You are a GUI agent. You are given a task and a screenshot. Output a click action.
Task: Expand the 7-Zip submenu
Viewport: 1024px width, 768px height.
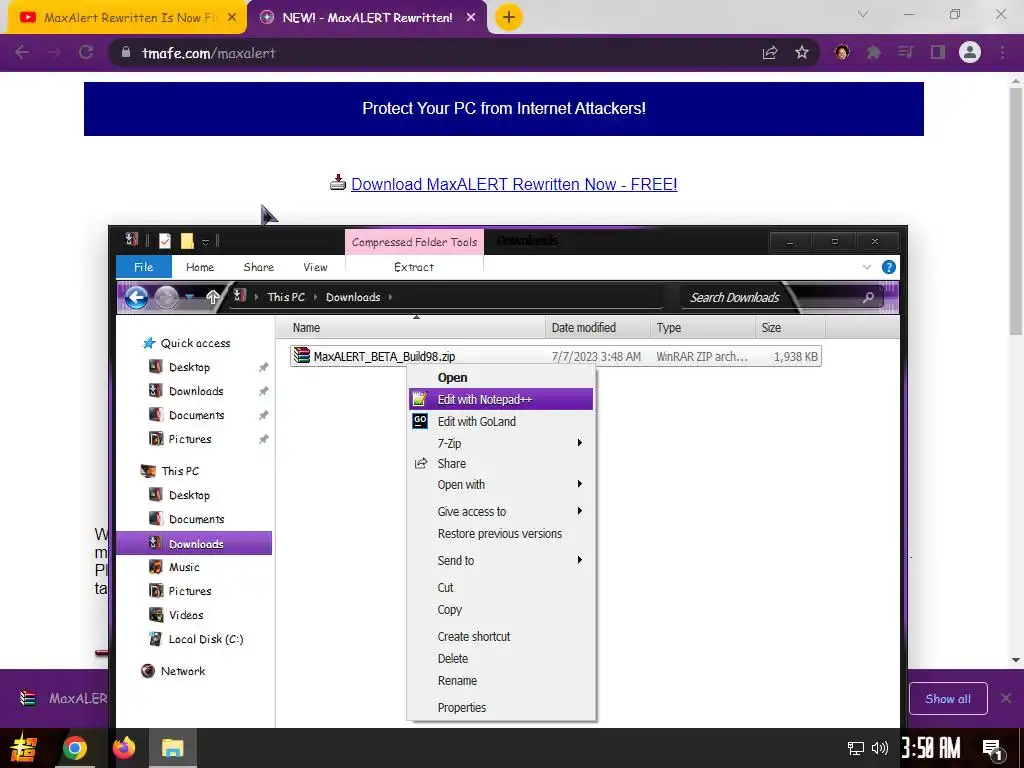click(x=501, y=443)
